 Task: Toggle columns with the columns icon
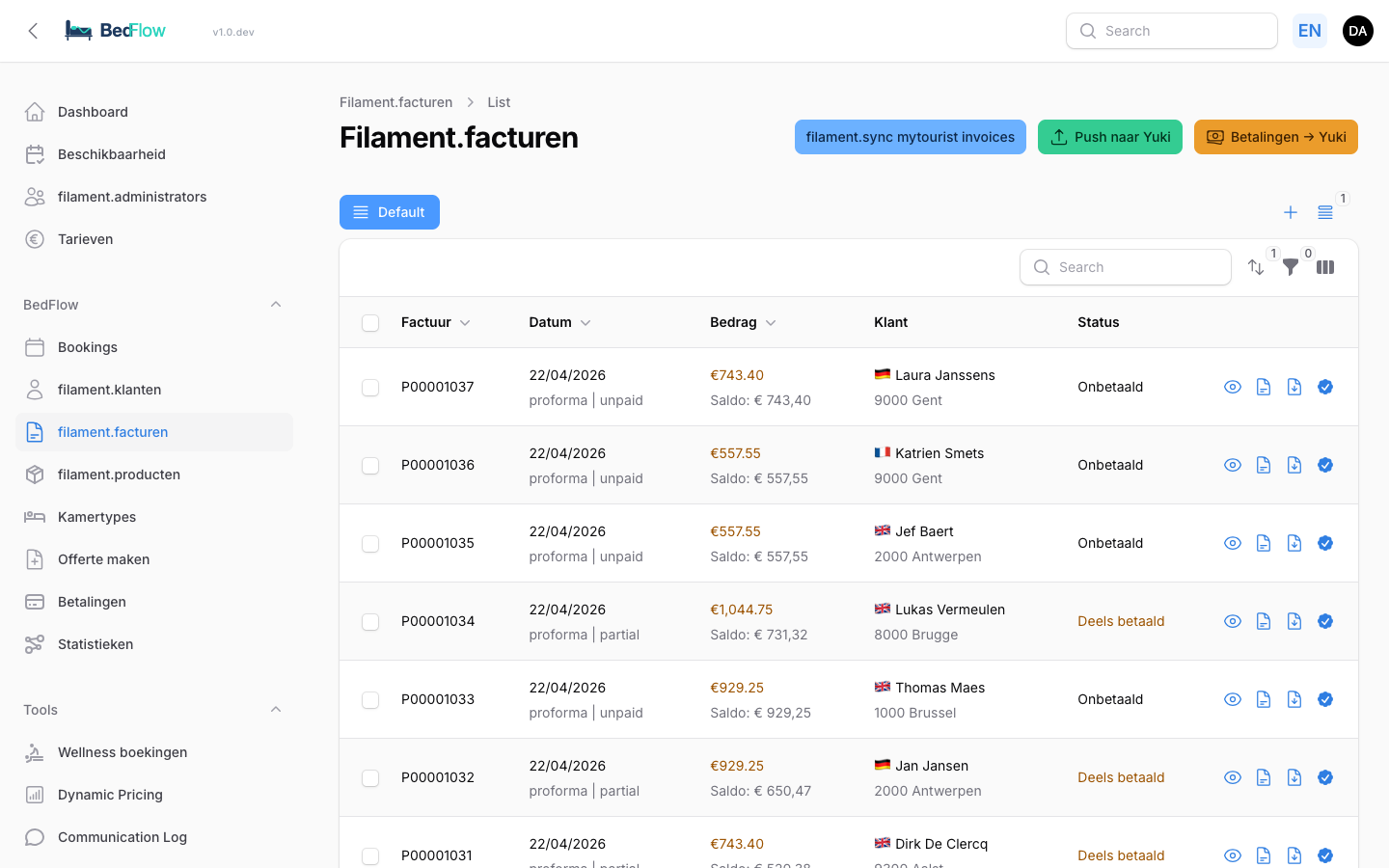point(1325,267)
